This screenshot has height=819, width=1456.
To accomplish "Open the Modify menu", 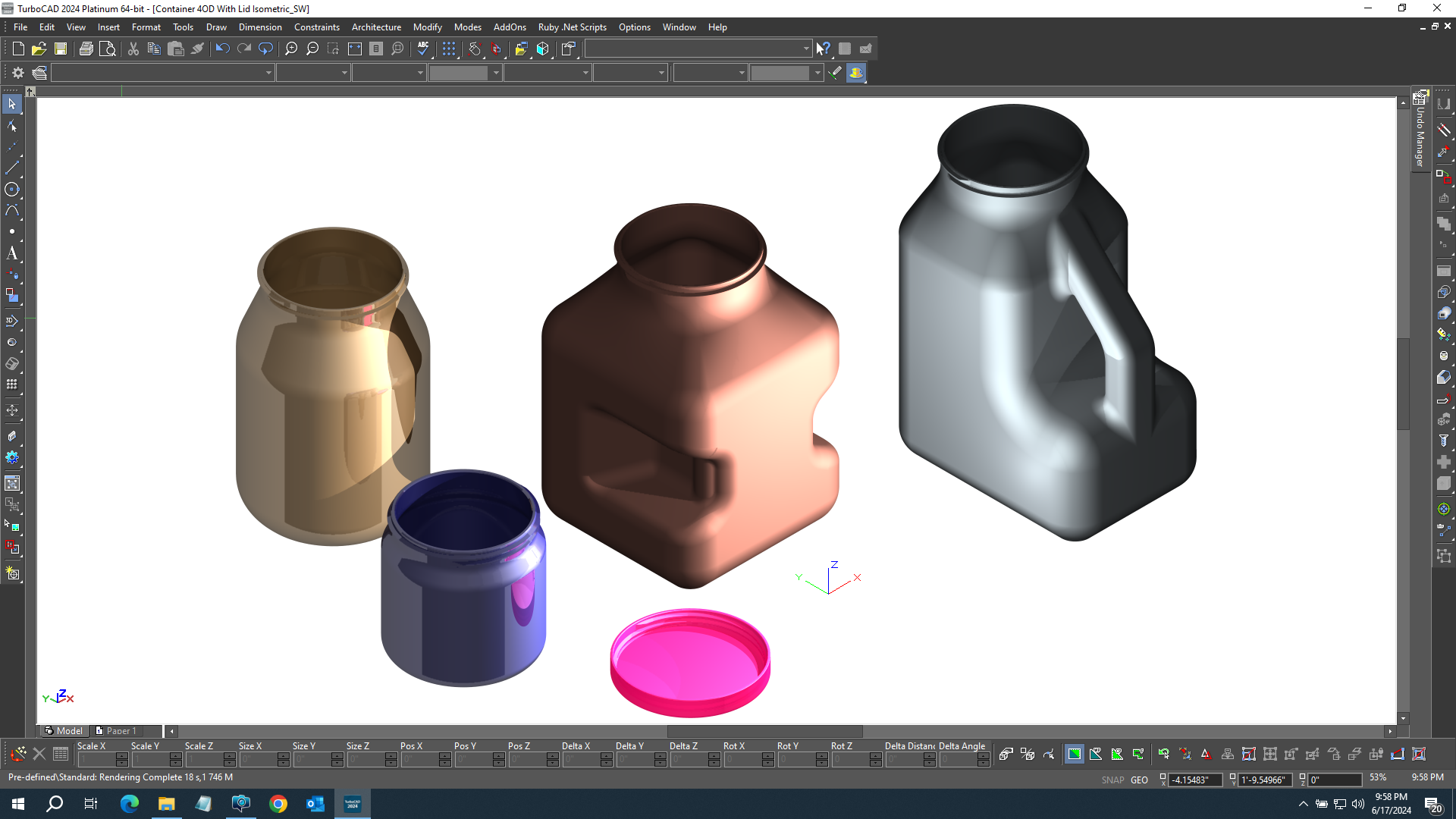I will 427,27.
